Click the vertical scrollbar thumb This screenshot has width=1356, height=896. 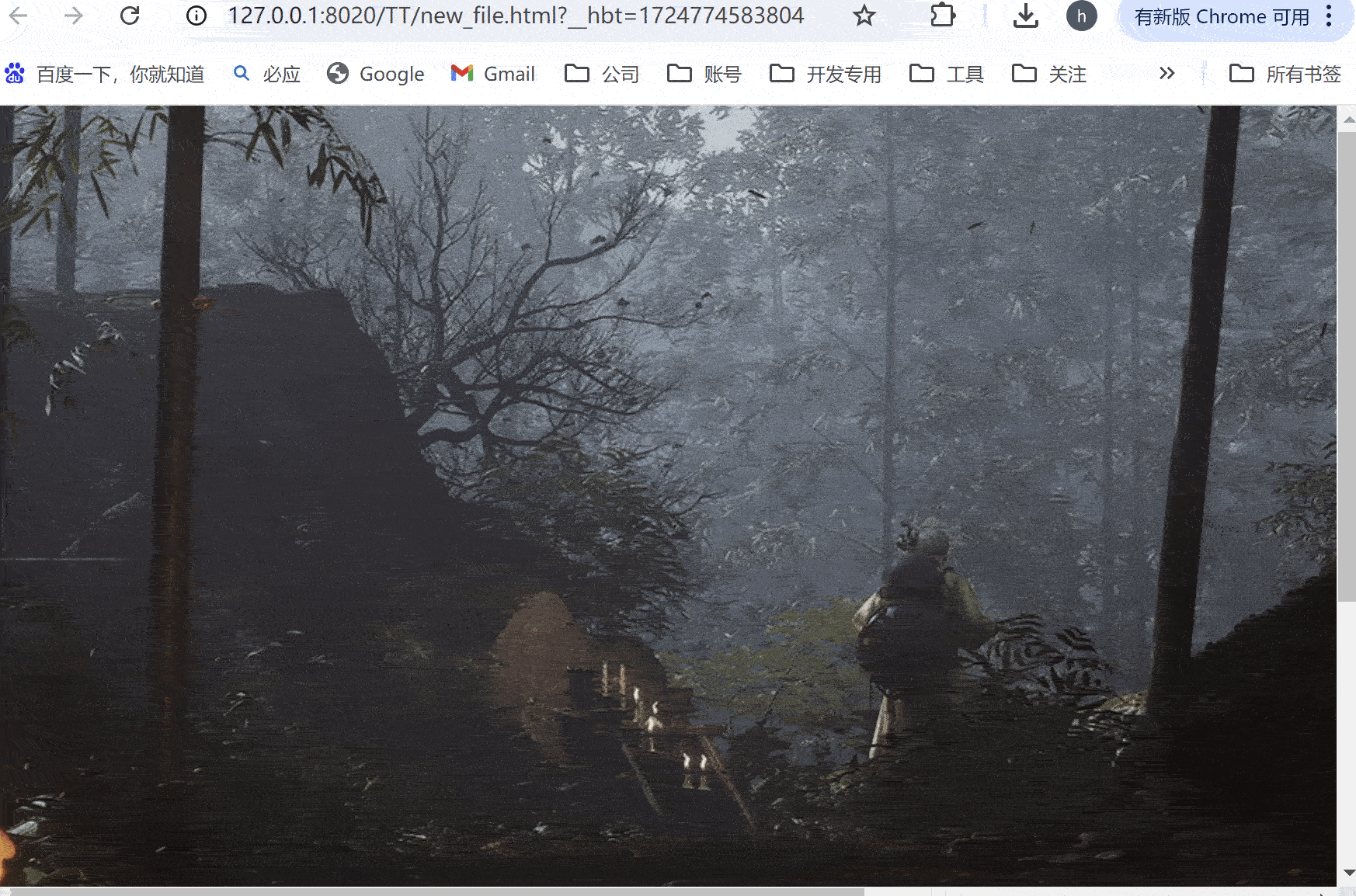pyautogui.click(x=1347, y=366)
